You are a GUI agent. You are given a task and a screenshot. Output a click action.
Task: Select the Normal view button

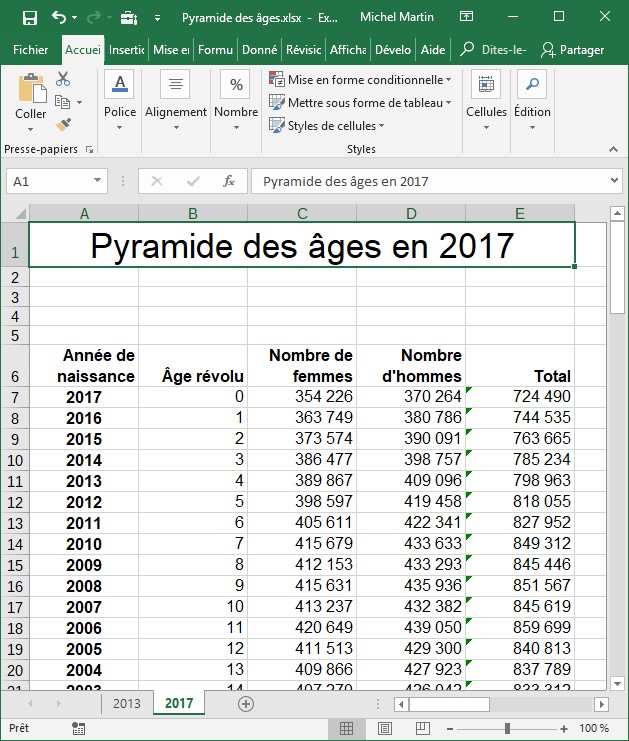(x=346, y=728)
